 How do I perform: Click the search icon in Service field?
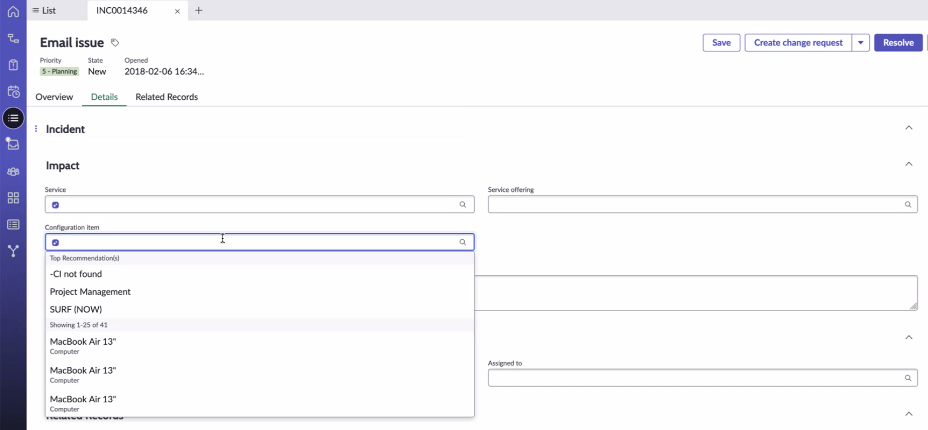[x=463, y=205]
